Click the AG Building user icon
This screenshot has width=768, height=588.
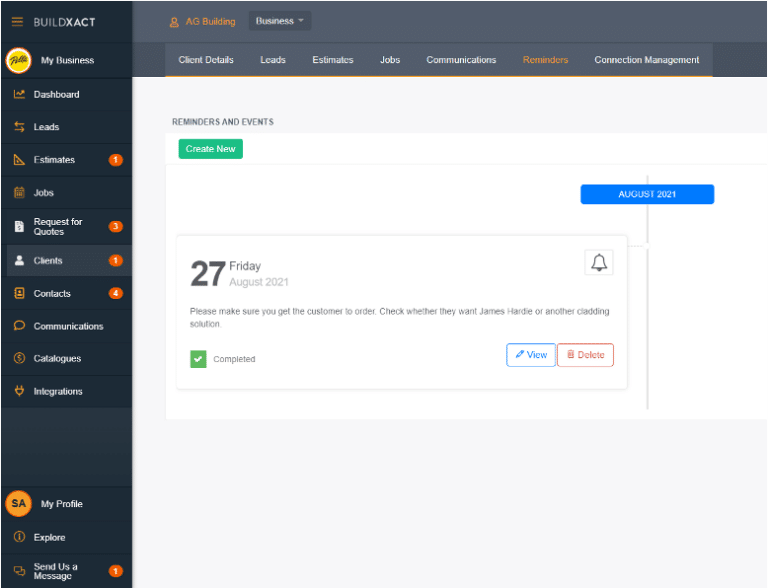coord(174,22)
